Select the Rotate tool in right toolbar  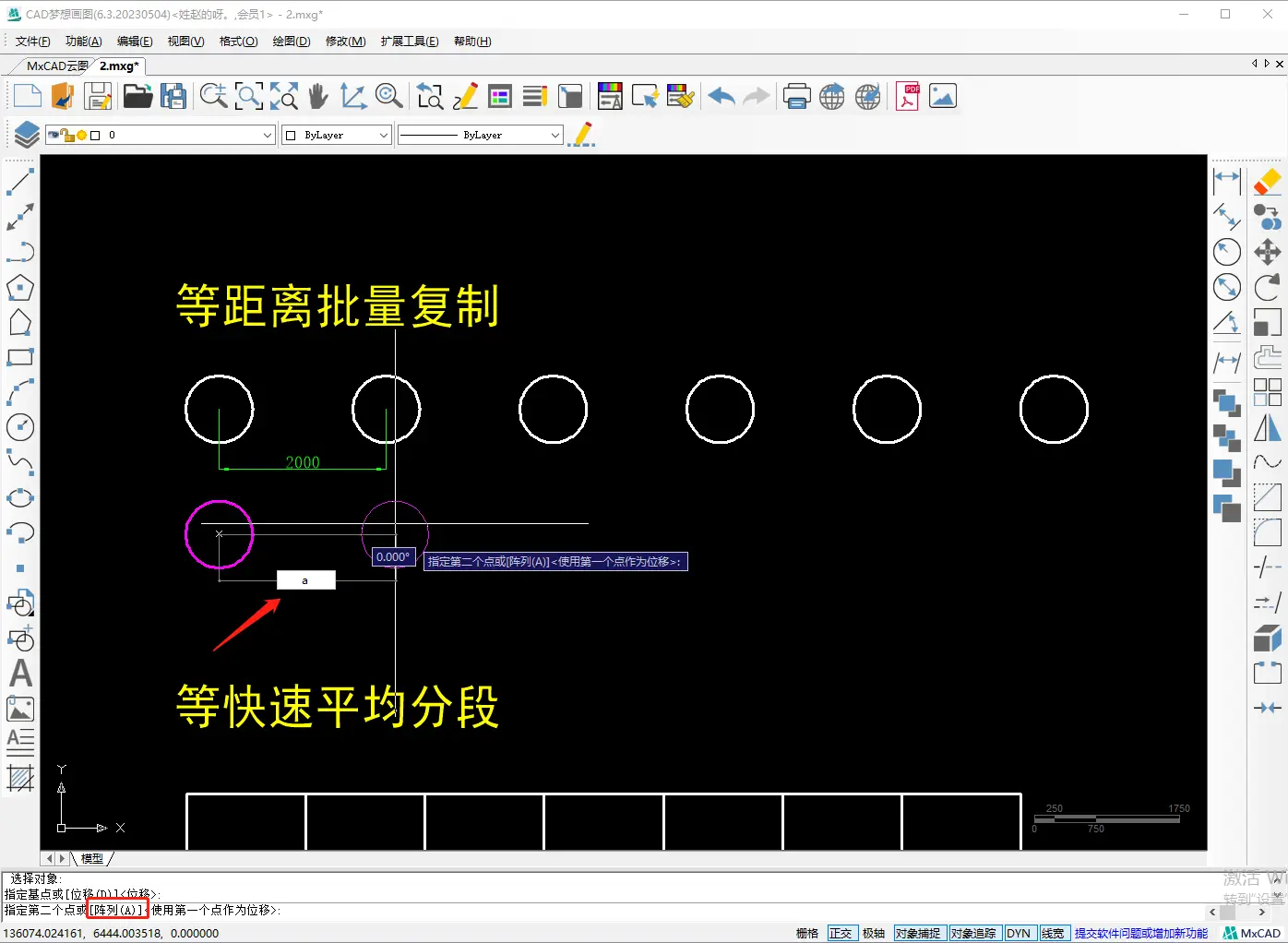pos(1268,287)
